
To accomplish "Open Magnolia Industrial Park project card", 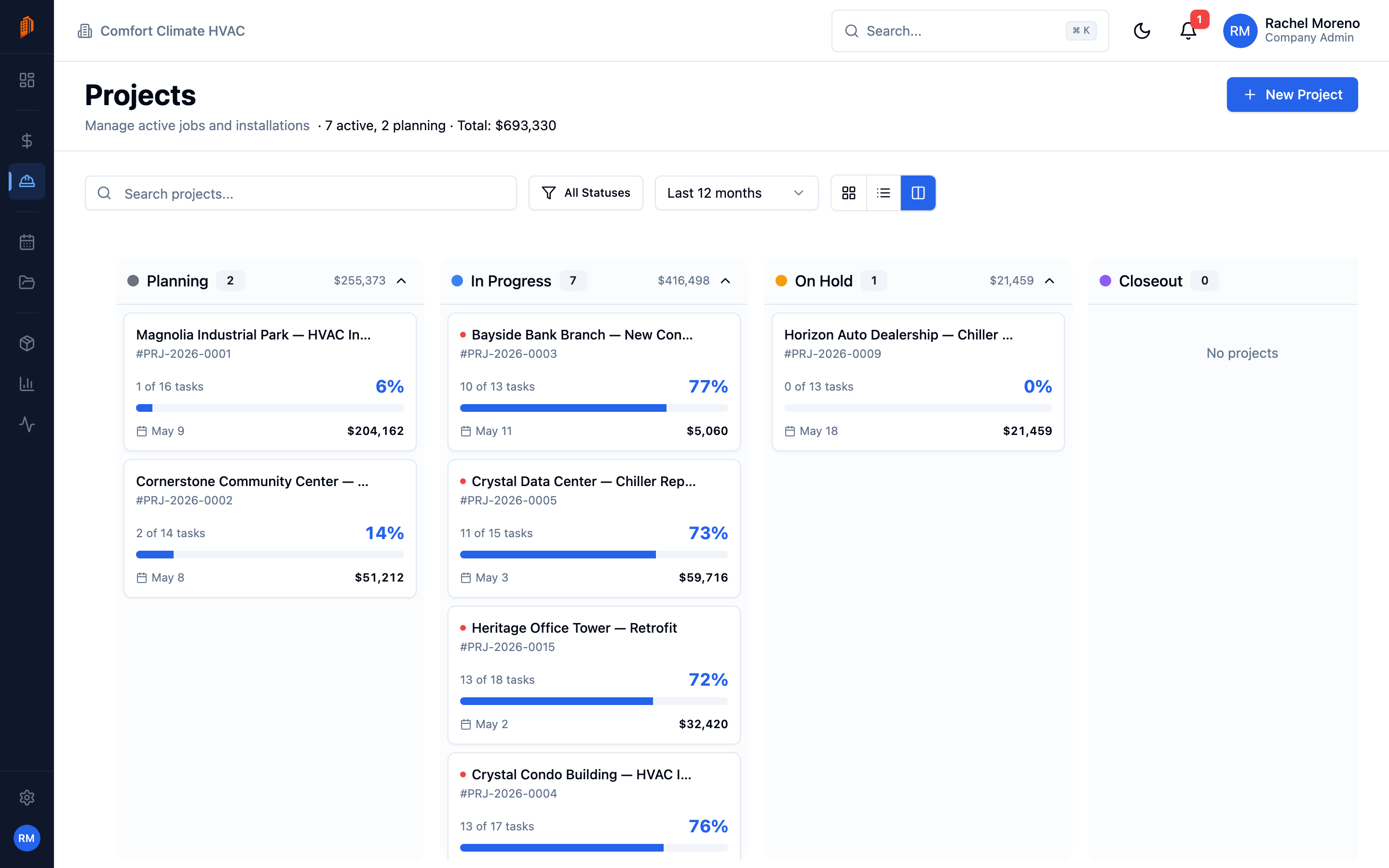I will tap(270, 382).
